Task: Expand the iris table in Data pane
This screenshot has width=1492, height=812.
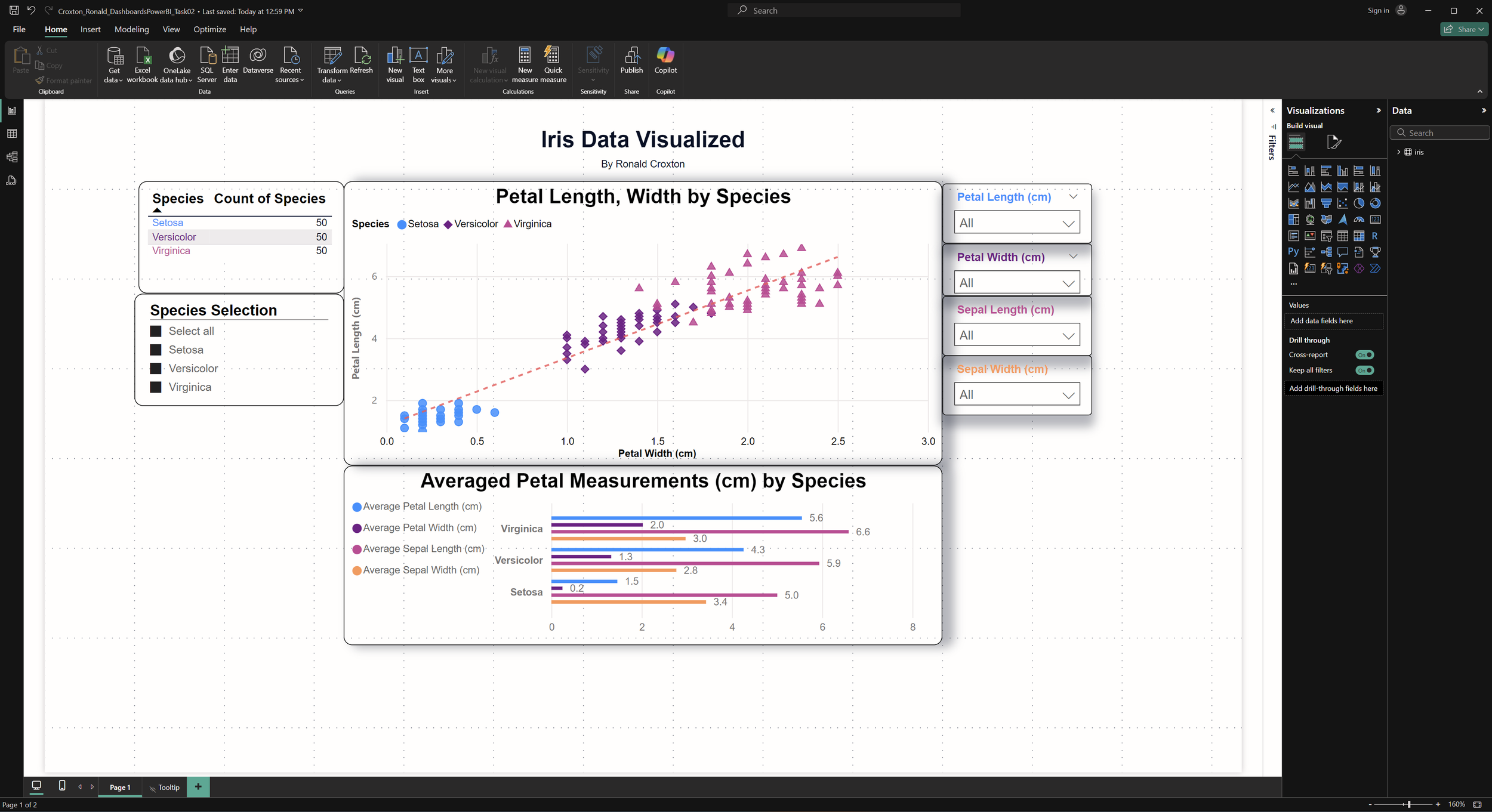Action: tap(1398, 152)
